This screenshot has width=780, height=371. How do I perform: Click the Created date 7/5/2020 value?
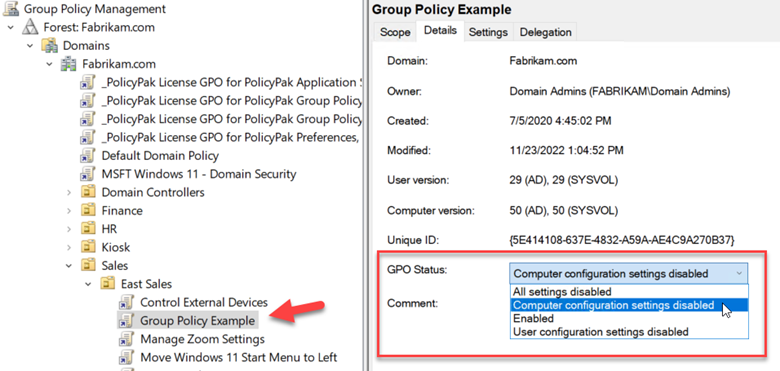561,121
